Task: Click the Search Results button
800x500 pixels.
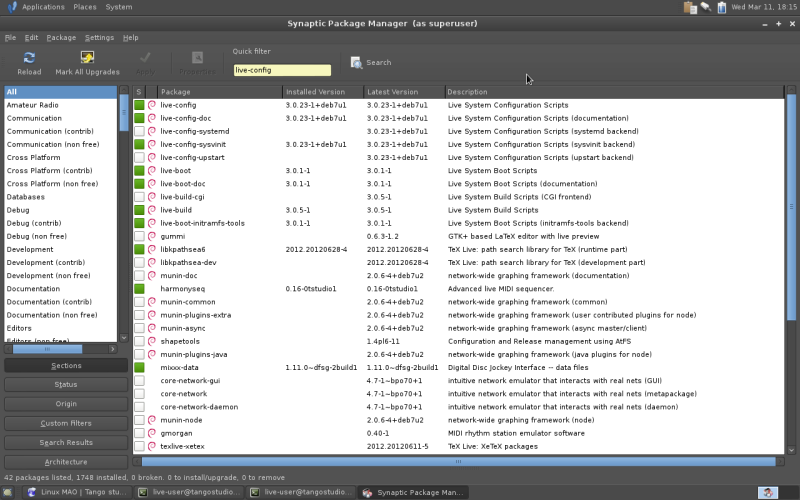Action: click(66, 442)
